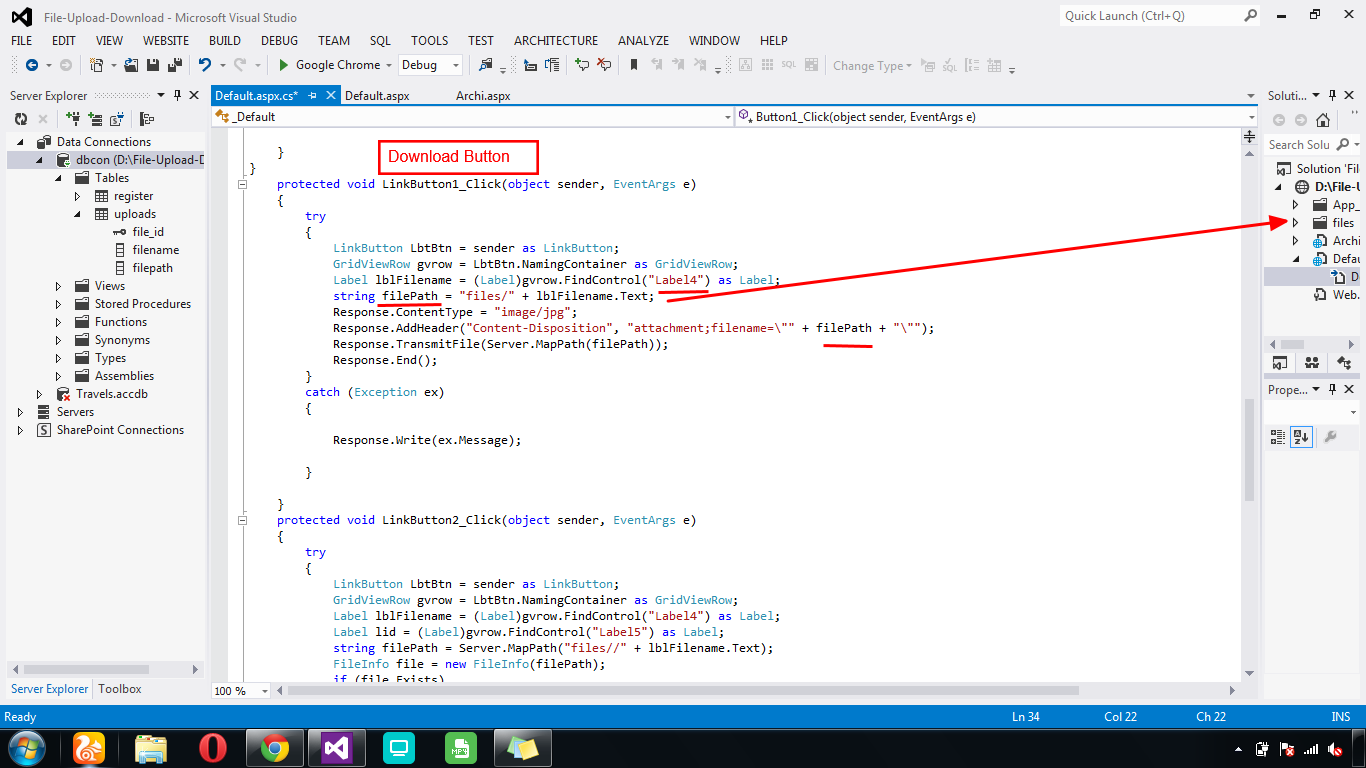Screen dimensions: 1366x768
Task: Open Windows Explorer from the taskbar
Action: (151, 748)
